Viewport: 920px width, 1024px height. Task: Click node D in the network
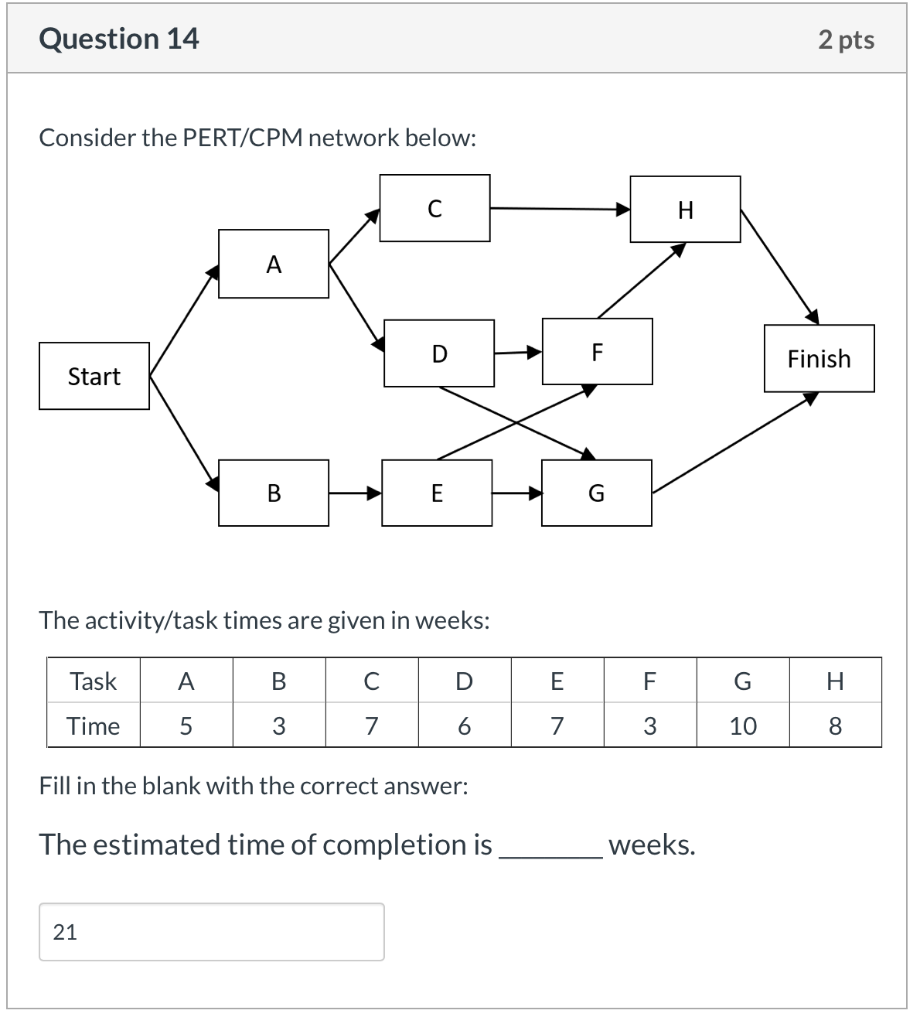coord(438,352)
